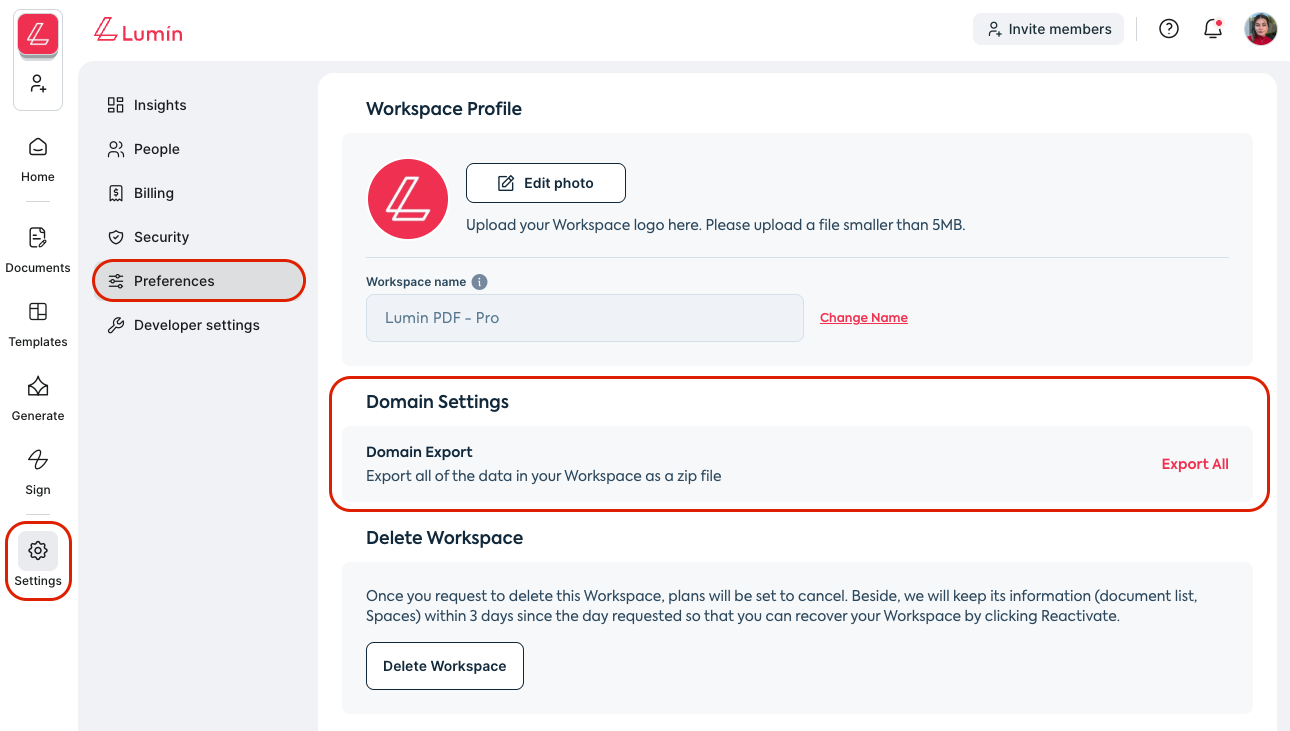Open Developer settings

tap(196, 325)
